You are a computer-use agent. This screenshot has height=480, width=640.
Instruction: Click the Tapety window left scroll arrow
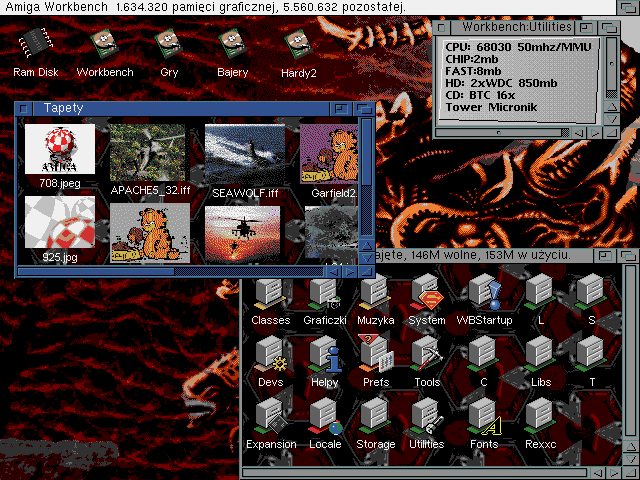tap(333, 272)
